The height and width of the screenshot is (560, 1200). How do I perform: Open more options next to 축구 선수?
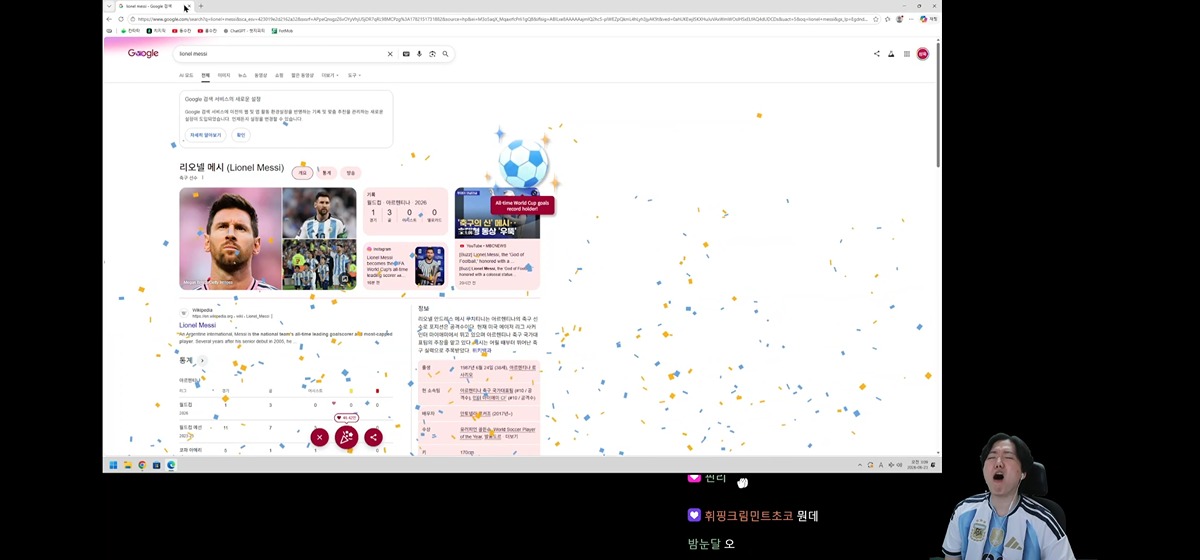coord(203,178)
